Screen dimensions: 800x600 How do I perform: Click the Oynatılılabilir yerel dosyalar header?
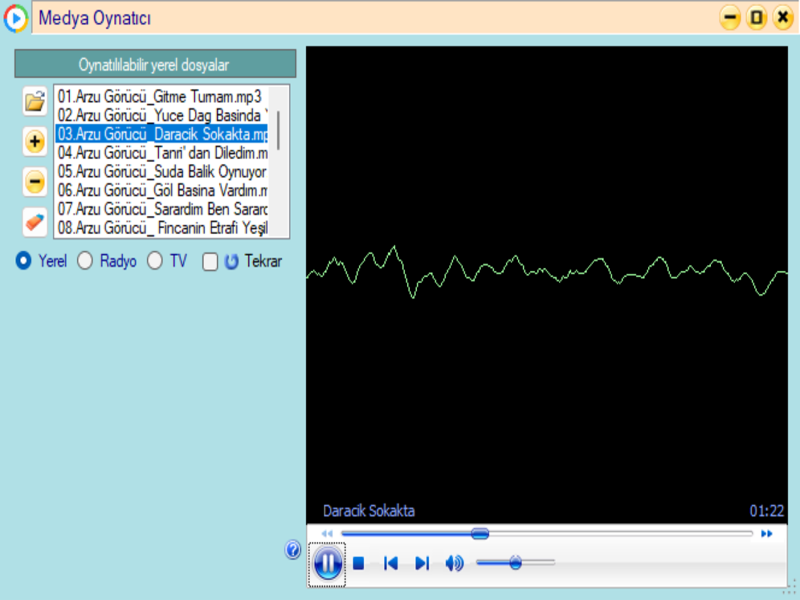(155, 64)
